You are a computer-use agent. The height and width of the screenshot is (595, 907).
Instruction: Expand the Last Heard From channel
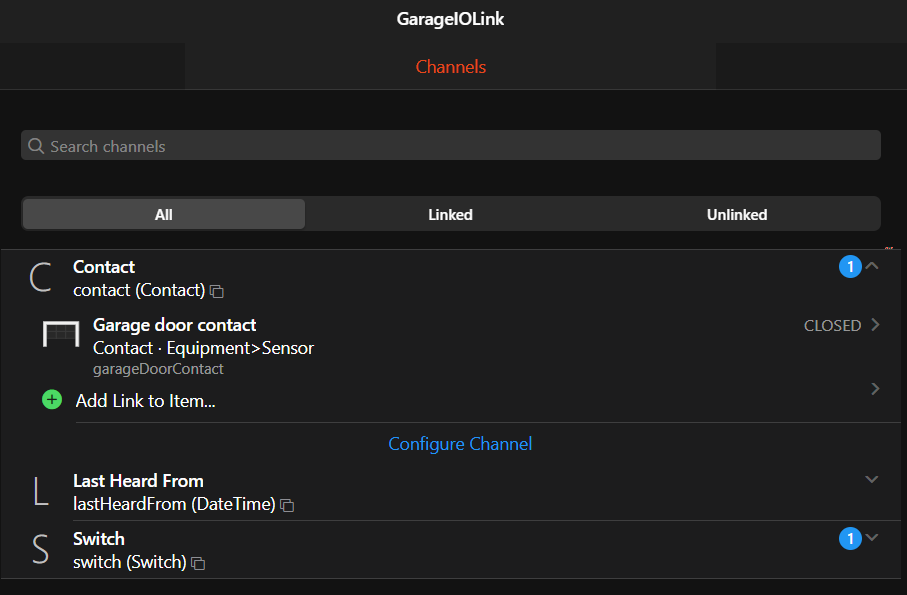(x=872, y=480)
